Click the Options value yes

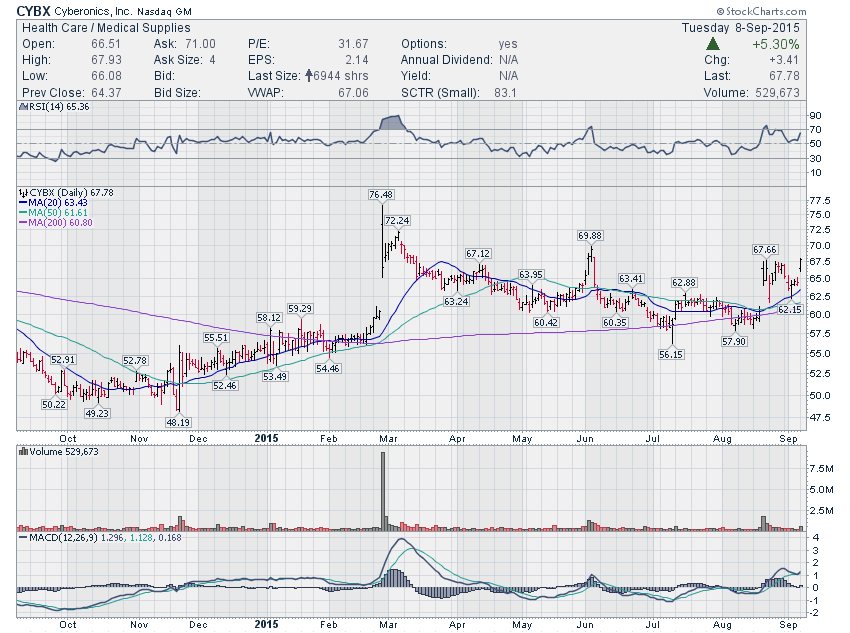tap(508, 44)
